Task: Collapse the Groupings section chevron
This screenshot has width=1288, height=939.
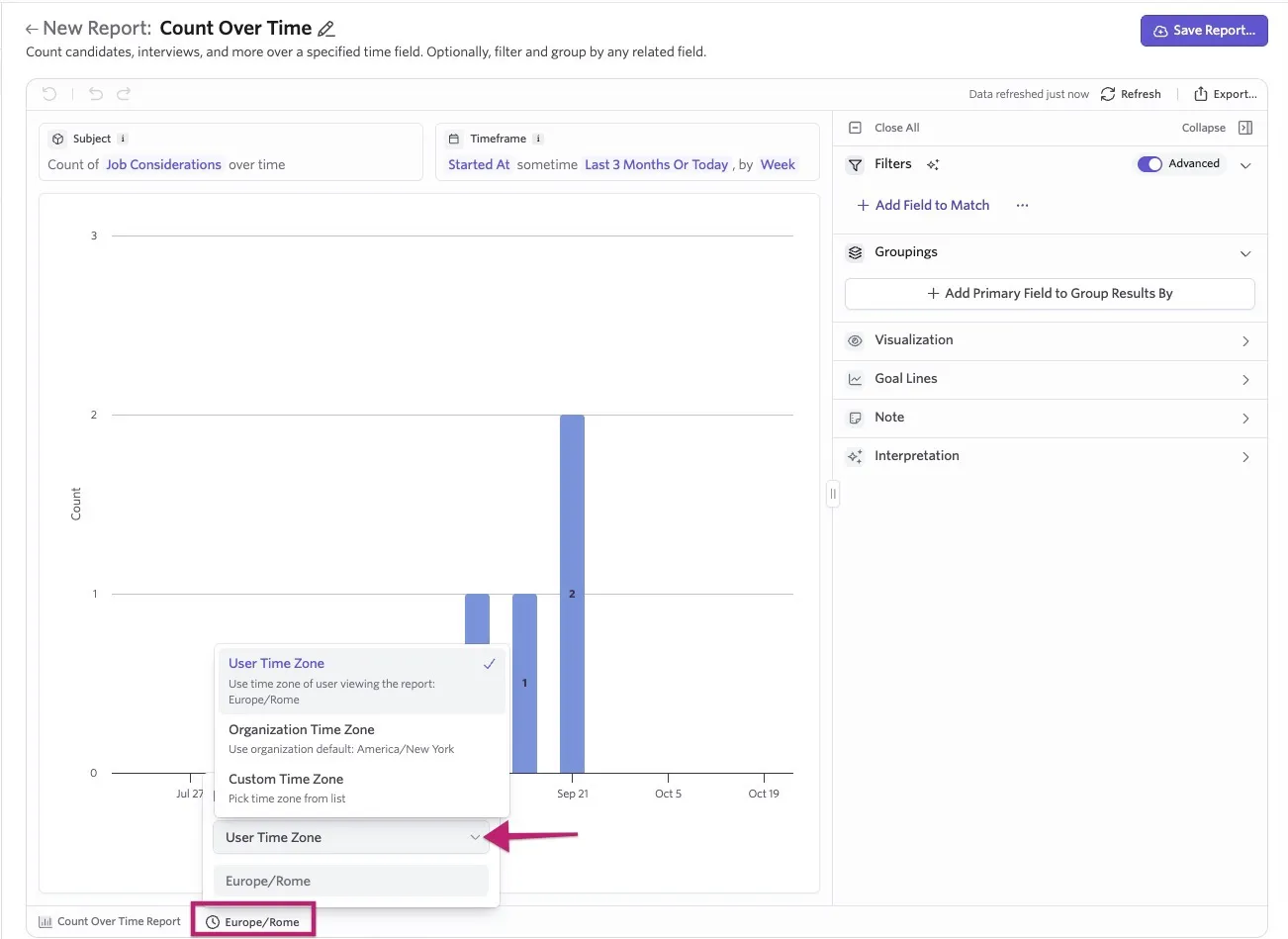Action: coord(1245,253)
